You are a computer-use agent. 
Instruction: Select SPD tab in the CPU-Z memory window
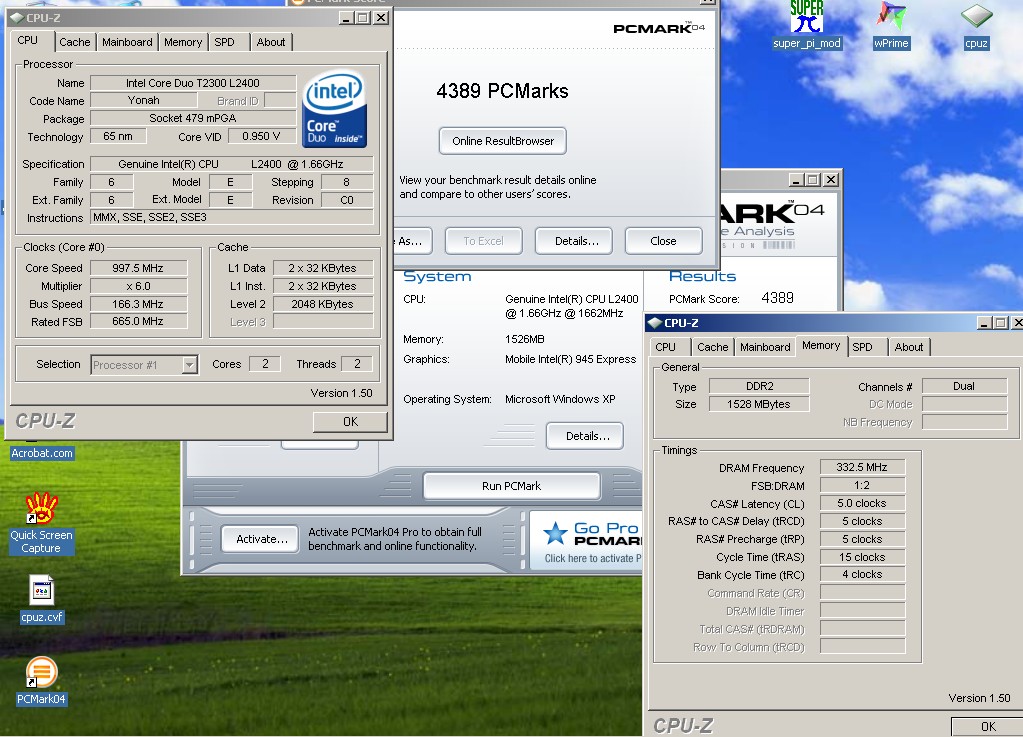pos(863,348)
